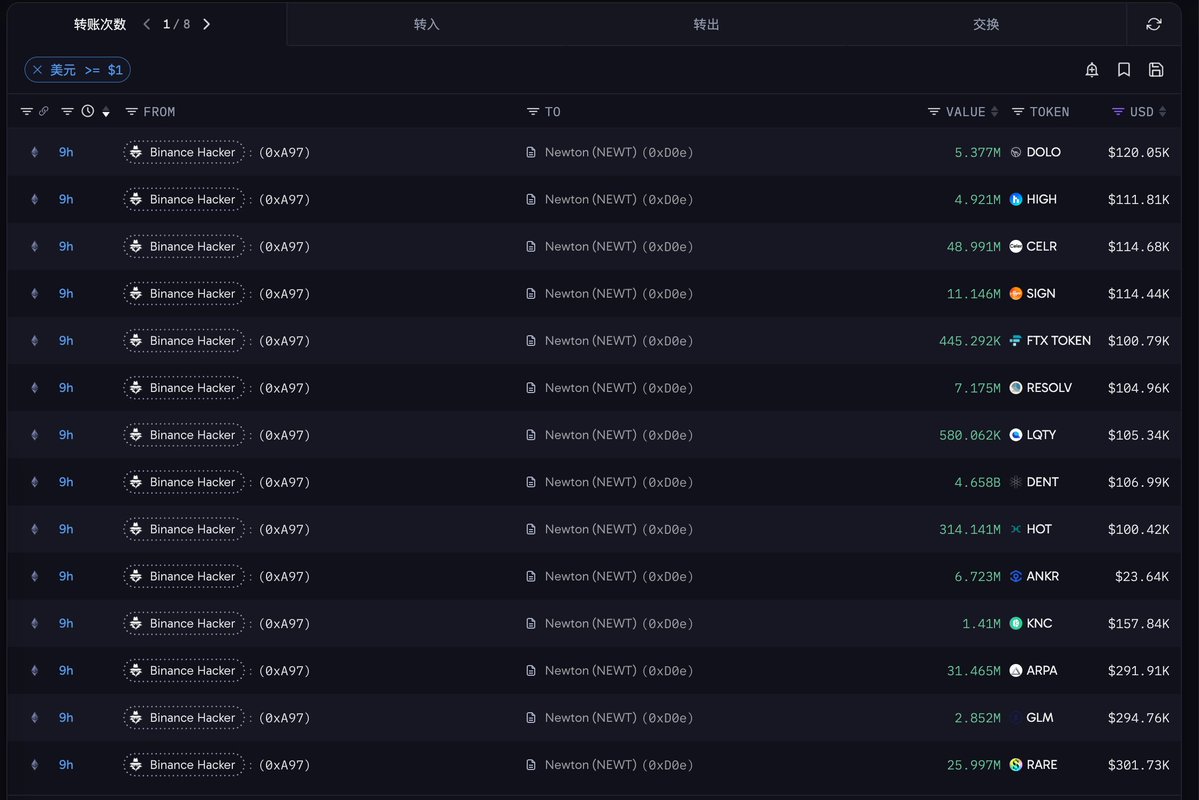This screenshot has height=800, width=1199.
Task: Click the transaction link filter icon
Action: click(27, 112)
